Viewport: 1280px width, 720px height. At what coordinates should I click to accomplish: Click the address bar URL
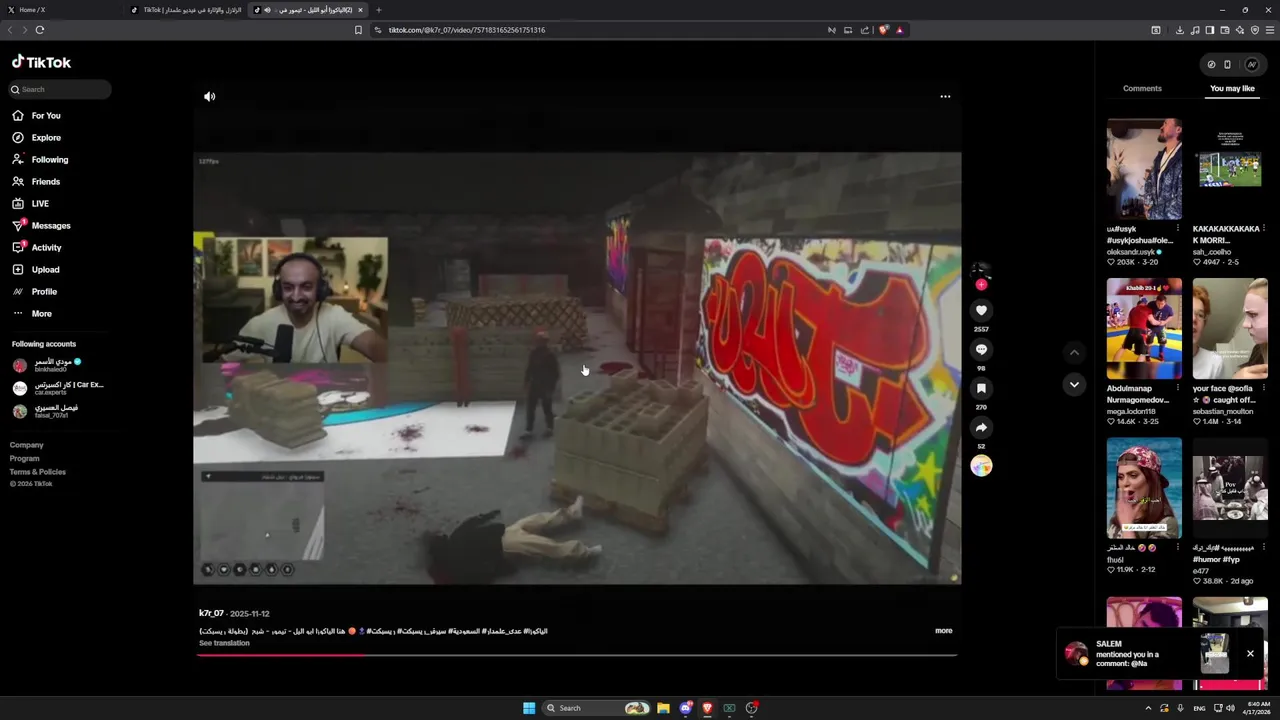[x=467, y=30]
